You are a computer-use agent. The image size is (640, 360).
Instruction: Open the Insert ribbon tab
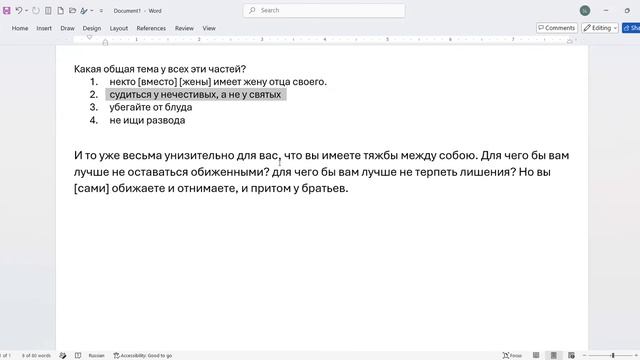(x=44, y=28)
